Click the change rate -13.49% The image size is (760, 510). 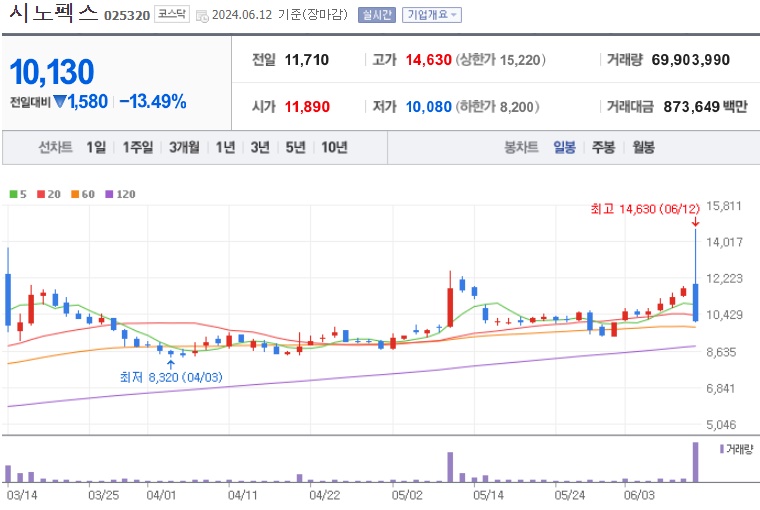click(153, 101)
